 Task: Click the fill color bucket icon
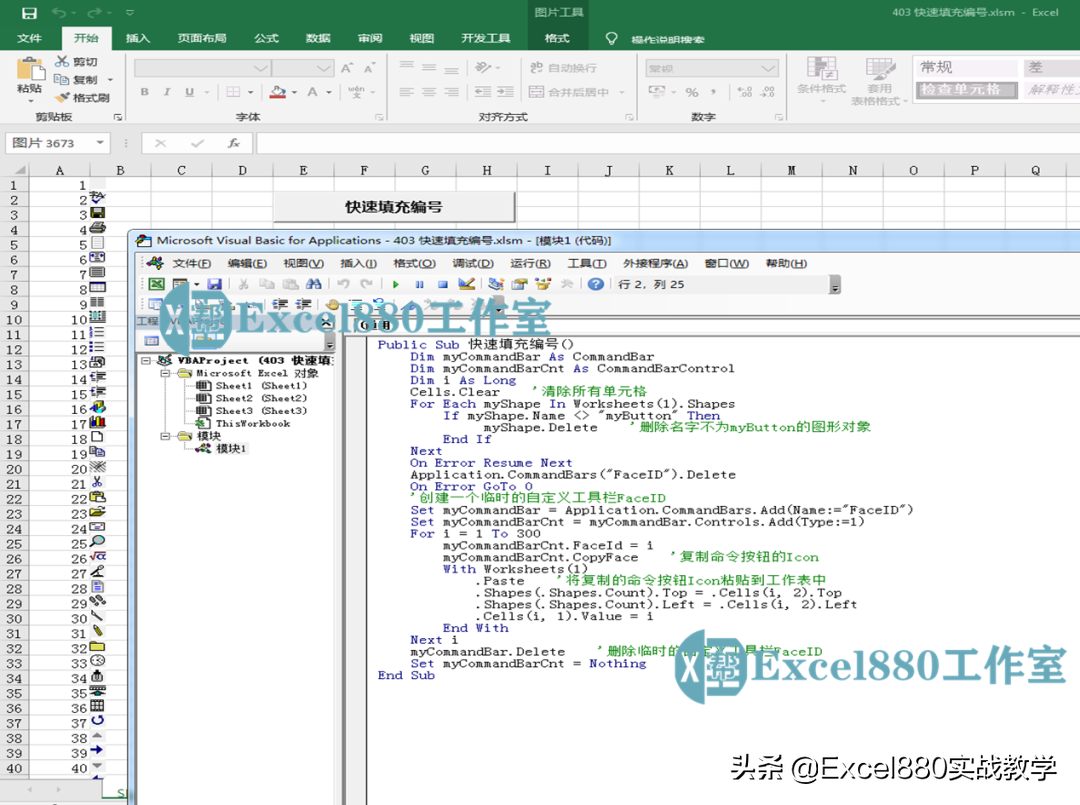pos(278,92)
